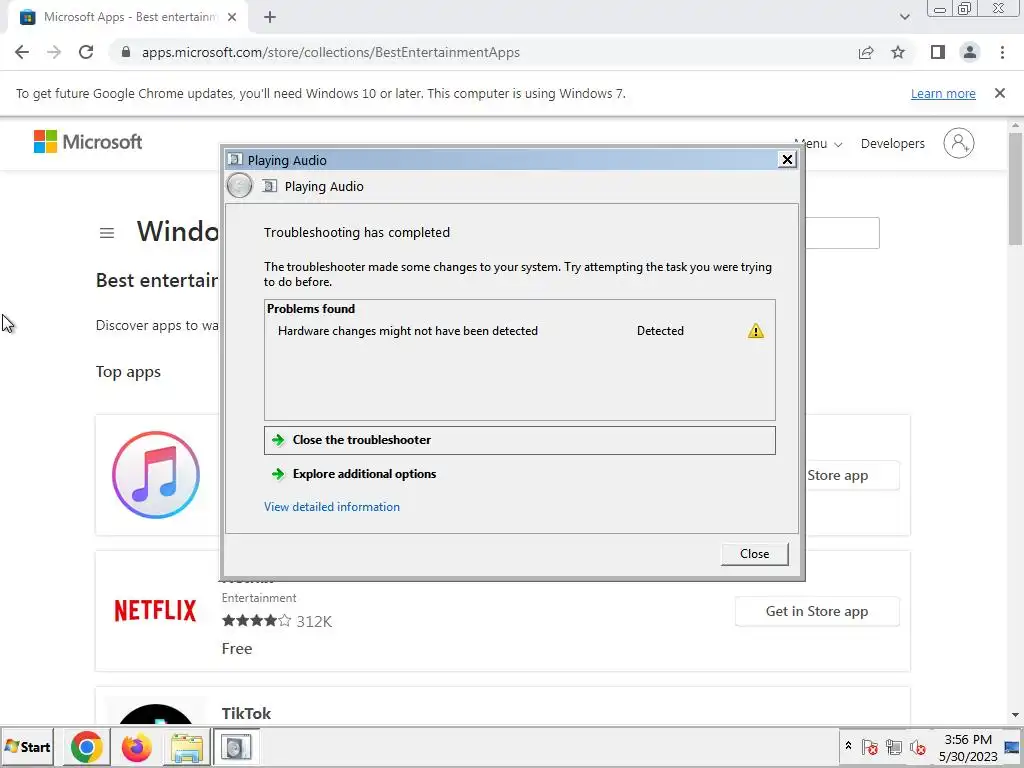1024x768 pixels.
Task: Click the Netflix star rating
Action: 257,620
